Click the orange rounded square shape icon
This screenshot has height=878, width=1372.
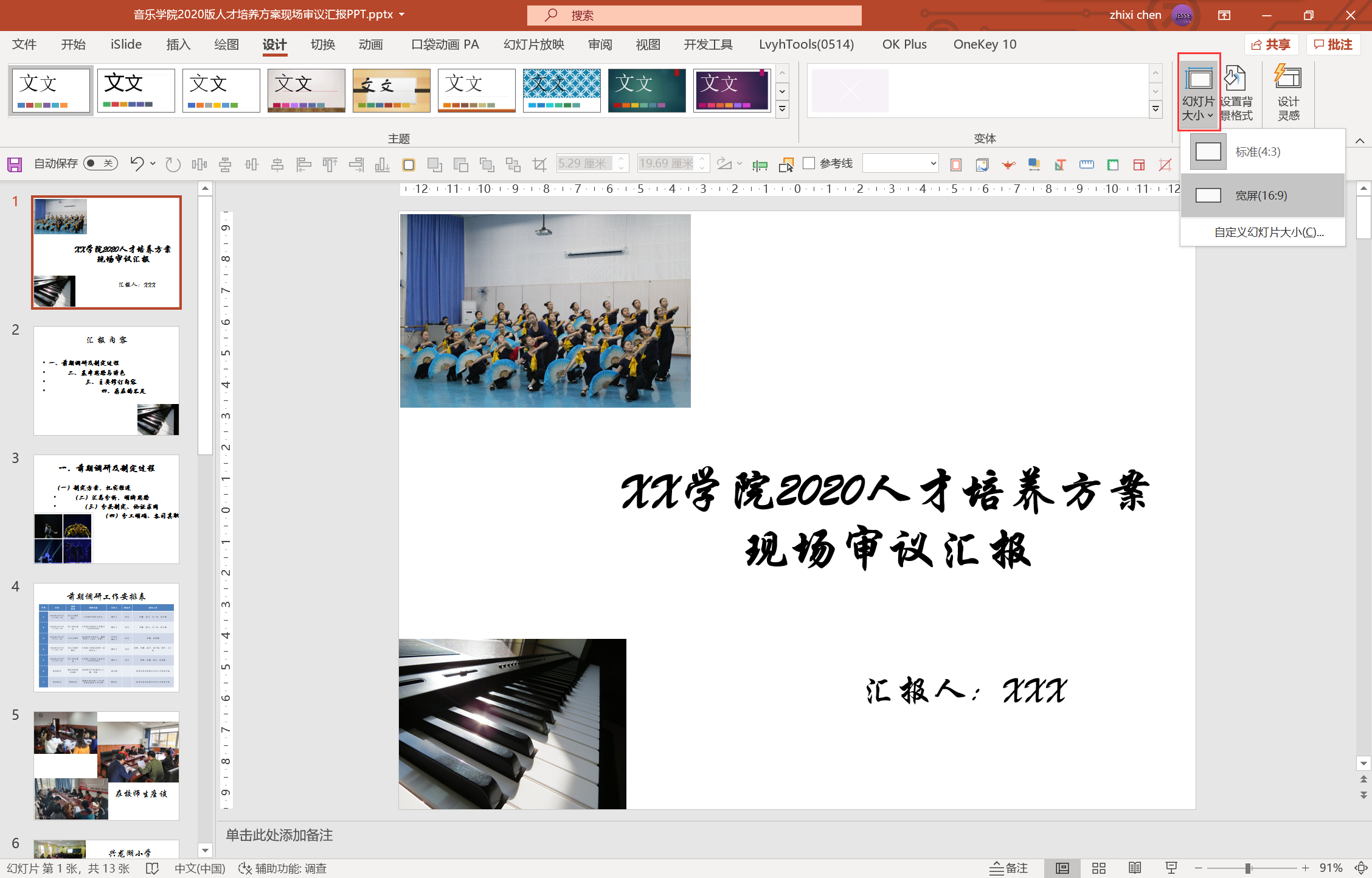point(409,164)
